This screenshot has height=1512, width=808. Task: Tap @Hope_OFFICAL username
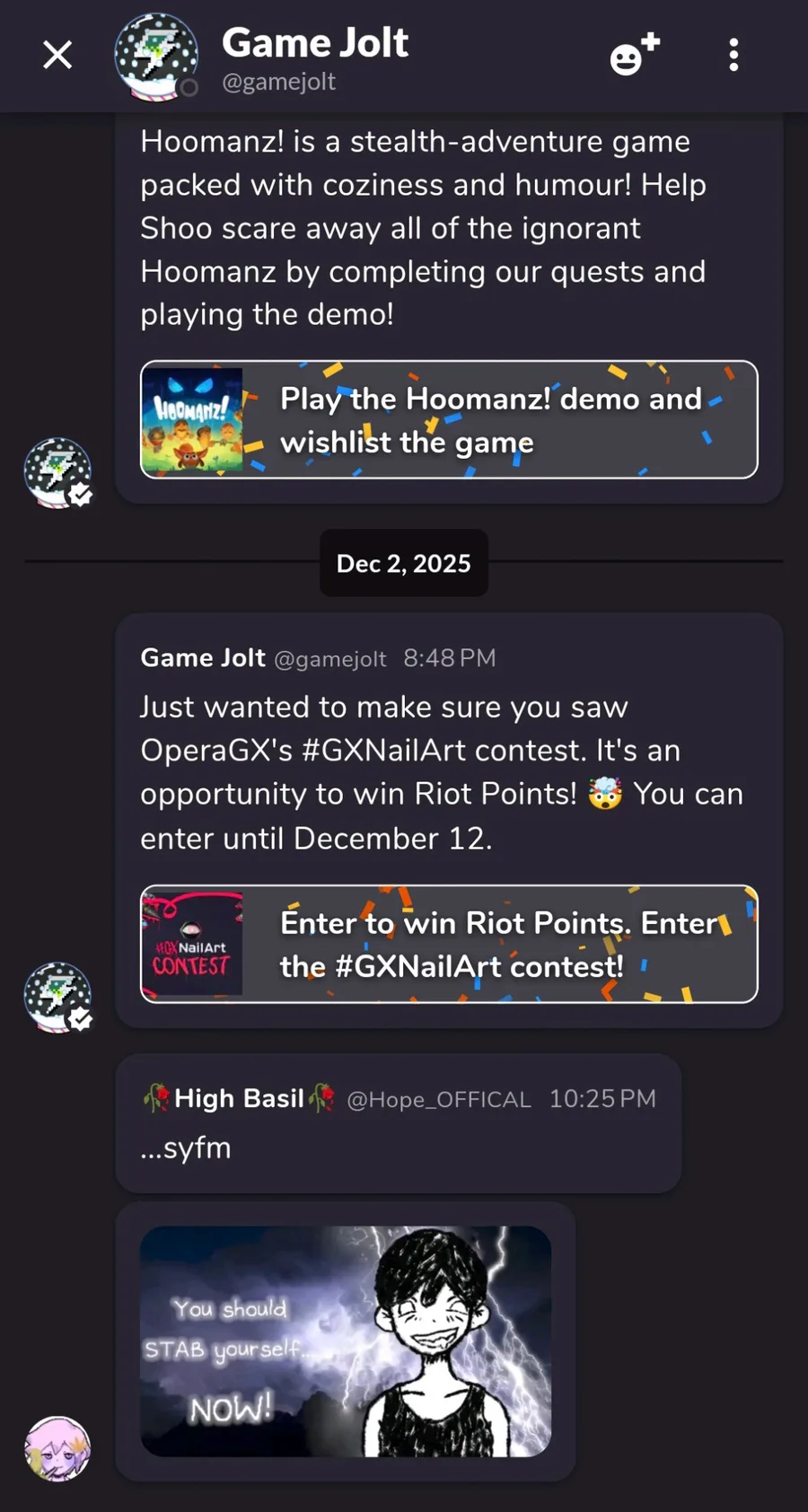(x=439, y=1099)
